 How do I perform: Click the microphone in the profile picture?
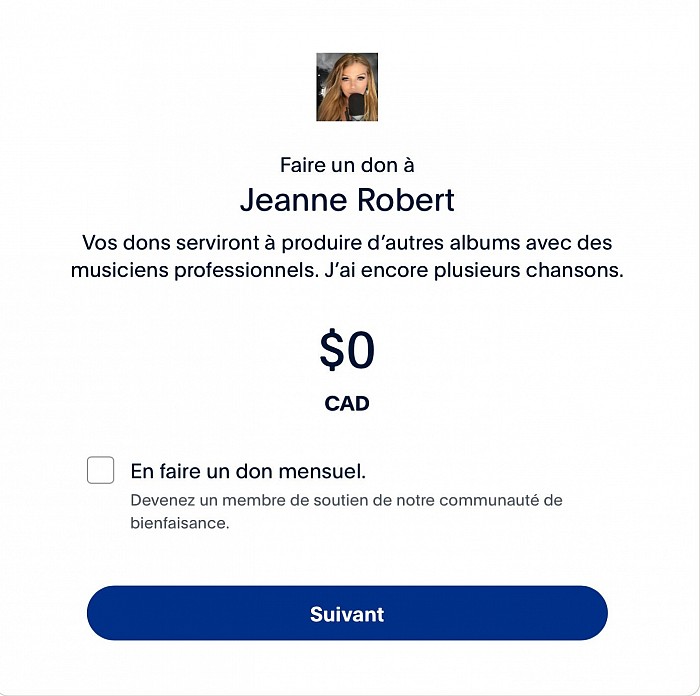coord(357,106)
